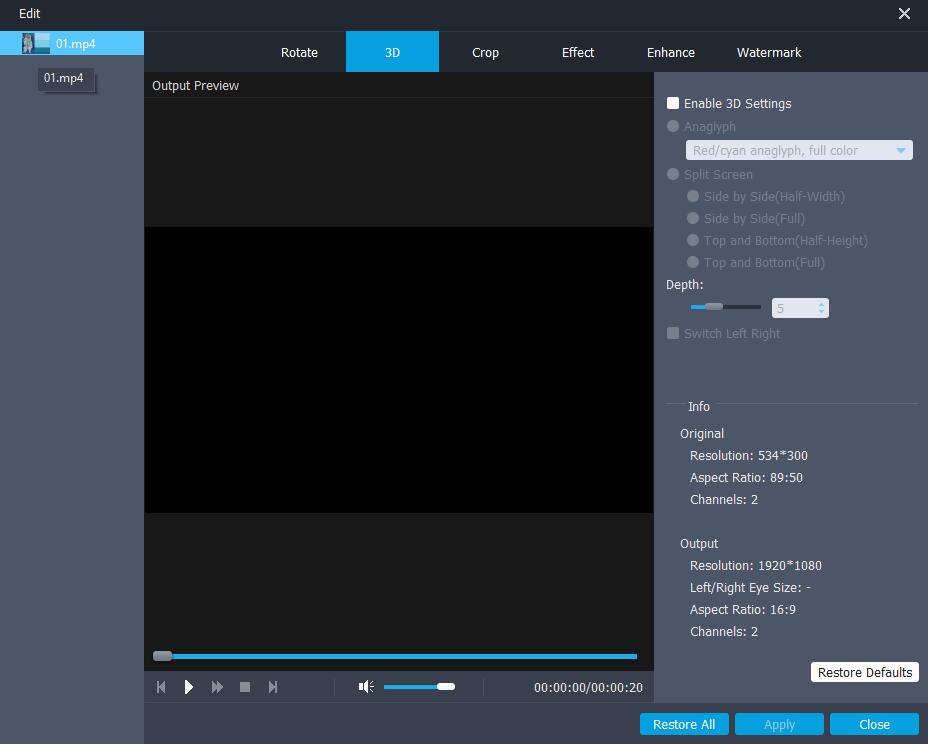Select the Split Screen radio option
Screen dimensions: 928x744
[673, 174]
